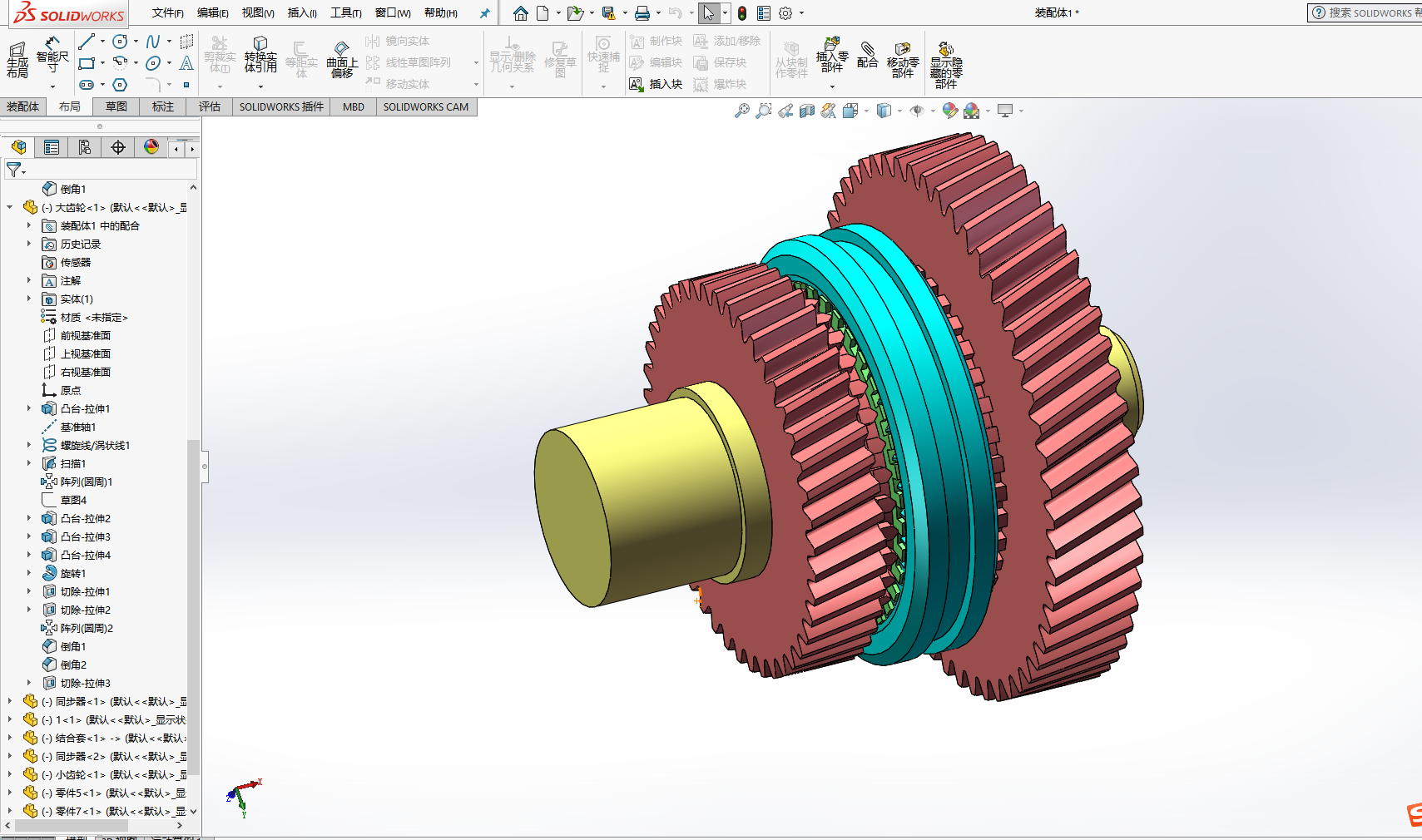Viewport: 1422px width, 840px height.
Task: Expand the 实体(1) folder
Action: (x=29, y=299)
